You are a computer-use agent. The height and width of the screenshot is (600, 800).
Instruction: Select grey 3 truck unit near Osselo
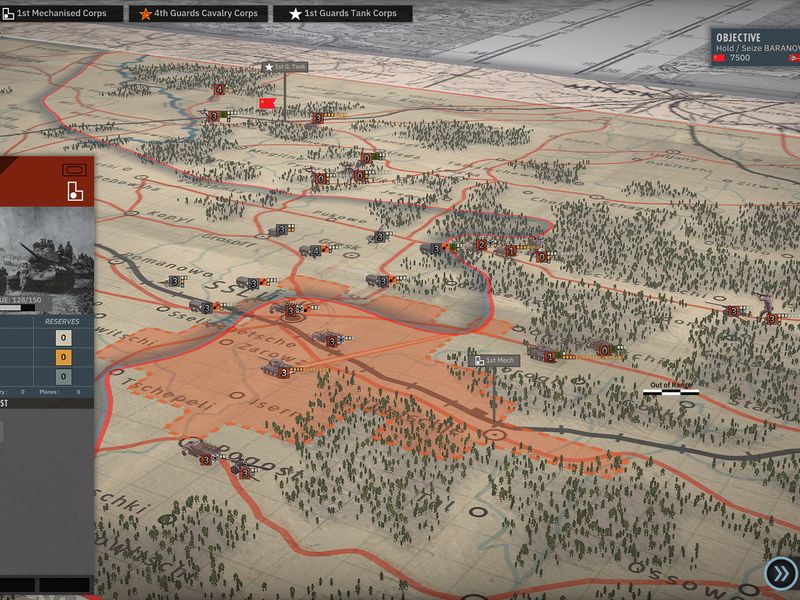click(207, 308)
